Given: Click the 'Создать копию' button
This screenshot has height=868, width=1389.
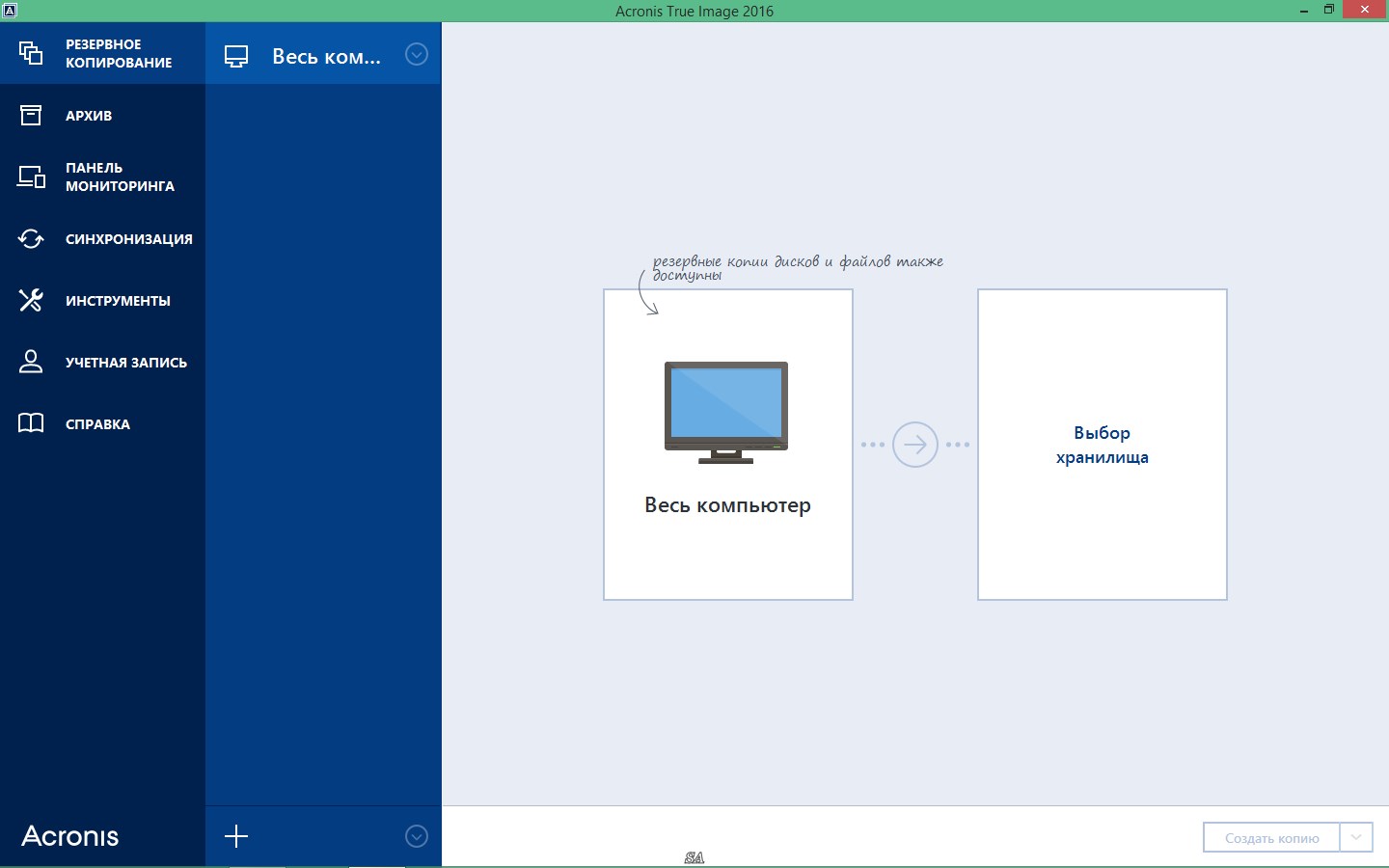Looking at the screenshot, I should pyautogui.click(x=1271, y=838).
